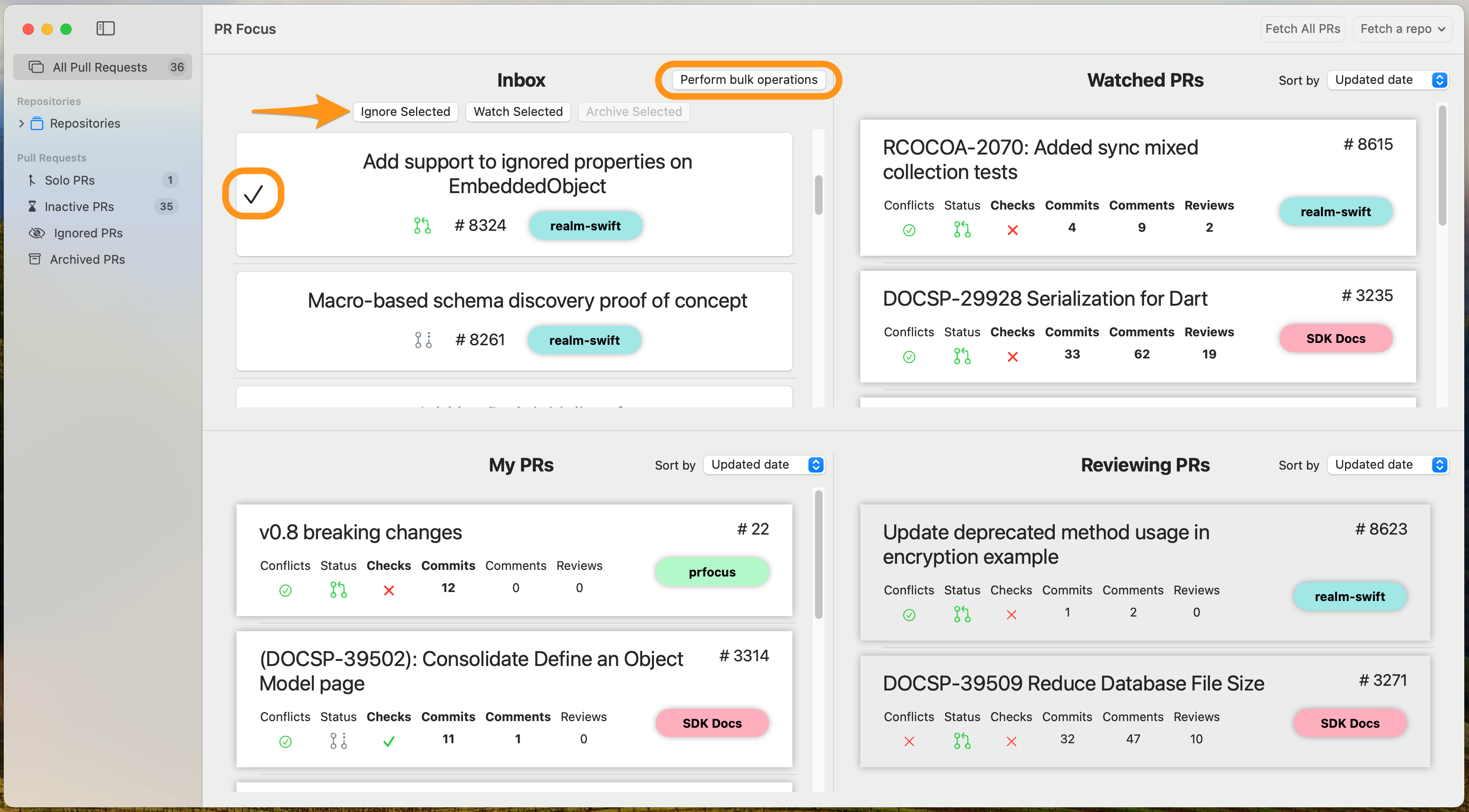Click the My PRs list scrollbar
Screen dimensions: 1469x812
818,554
